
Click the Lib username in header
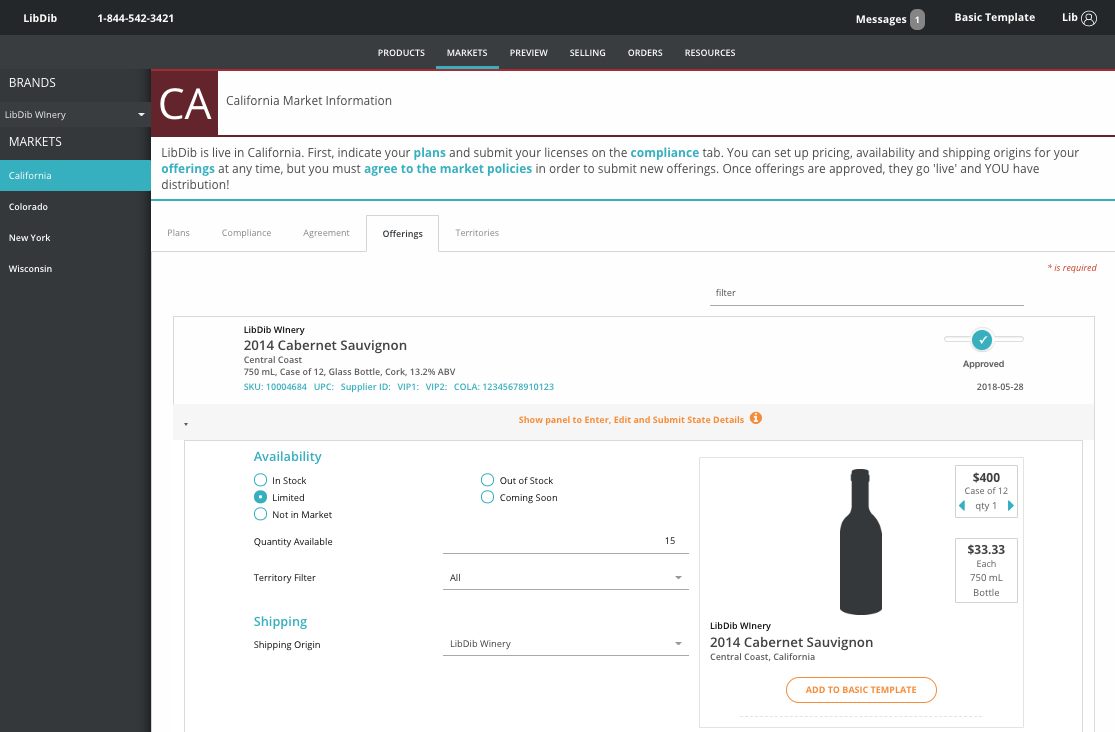coord(1069,17)
